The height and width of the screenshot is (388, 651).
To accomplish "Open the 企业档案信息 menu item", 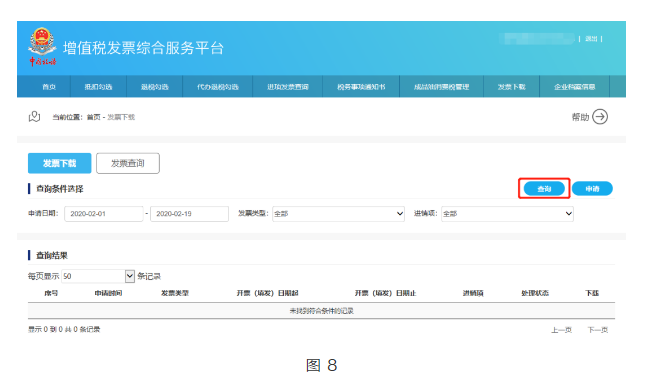I will [575, 87].
